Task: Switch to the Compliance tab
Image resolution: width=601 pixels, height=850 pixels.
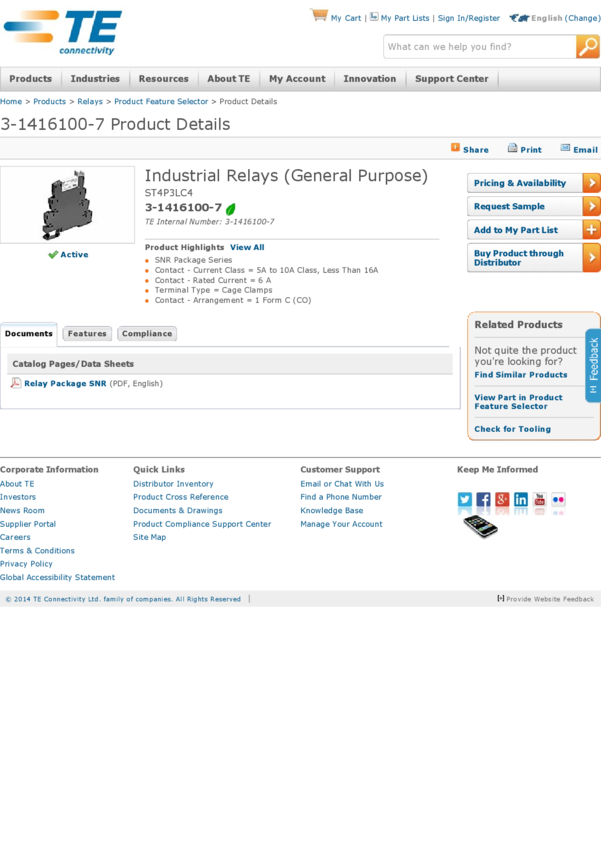Action: [147, 333]
